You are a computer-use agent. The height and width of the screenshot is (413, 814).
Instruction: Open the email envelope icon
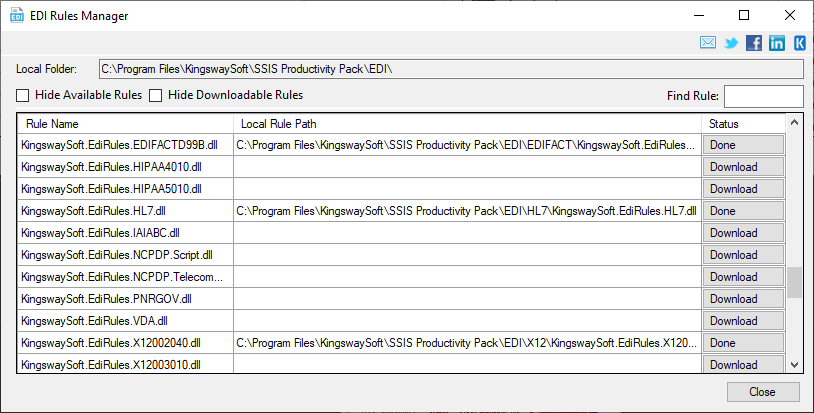click(x=708, y=43)
